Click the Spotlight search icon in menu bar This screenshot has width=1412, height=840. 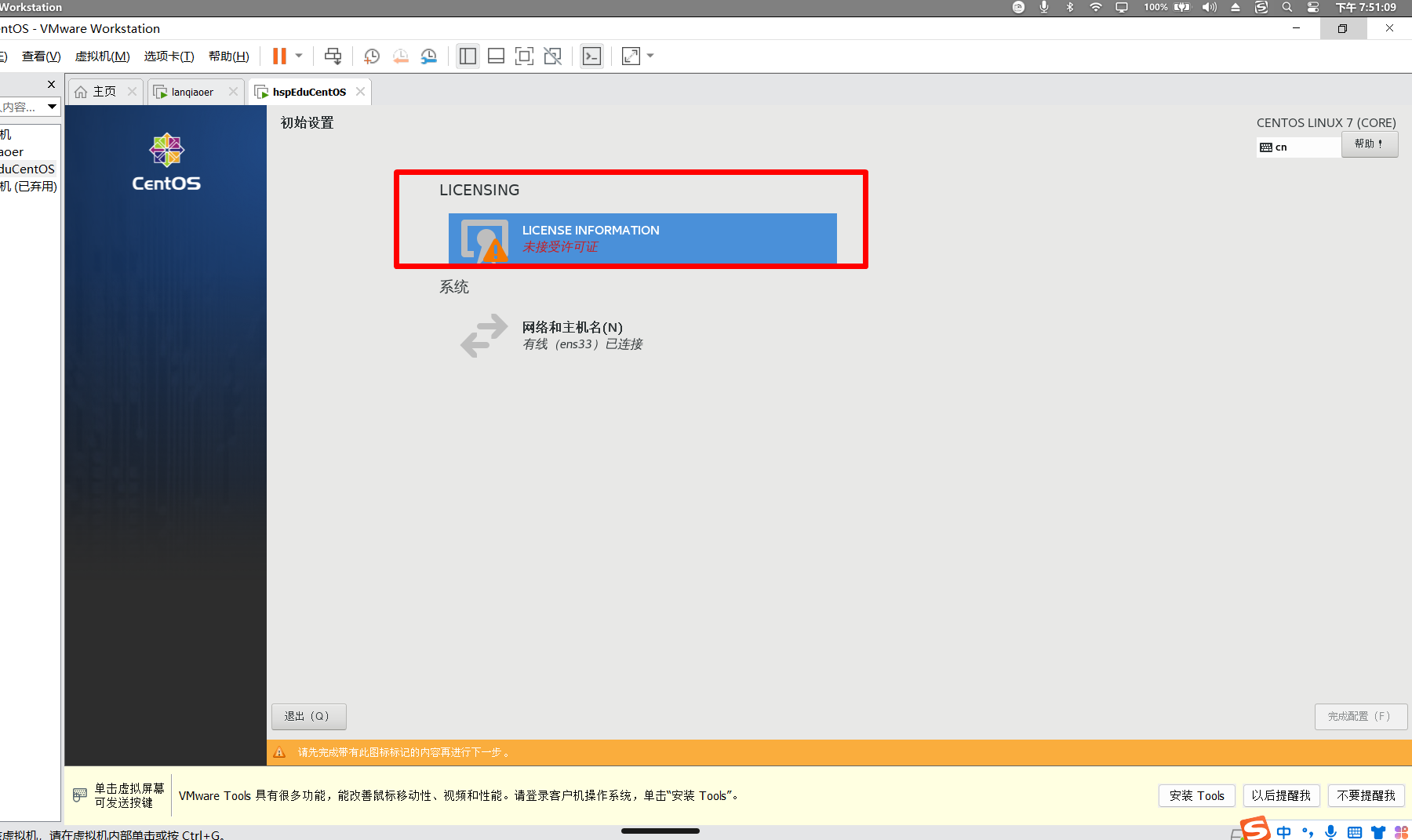click(1287, 7)
